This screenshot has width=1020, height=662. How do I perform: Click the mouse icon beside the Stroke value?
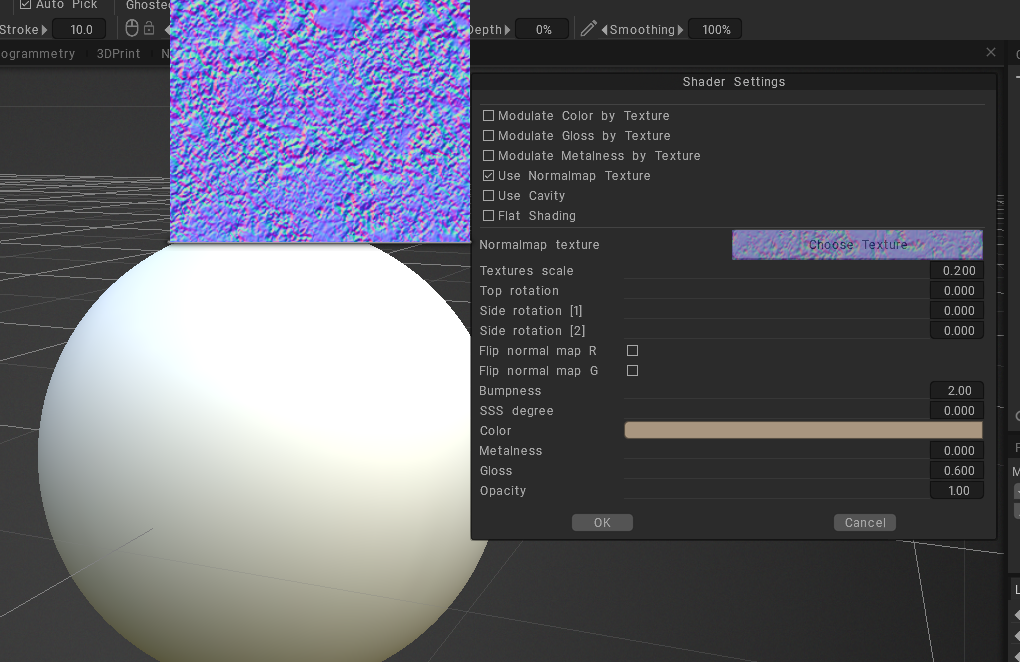[x=132, y=29]
